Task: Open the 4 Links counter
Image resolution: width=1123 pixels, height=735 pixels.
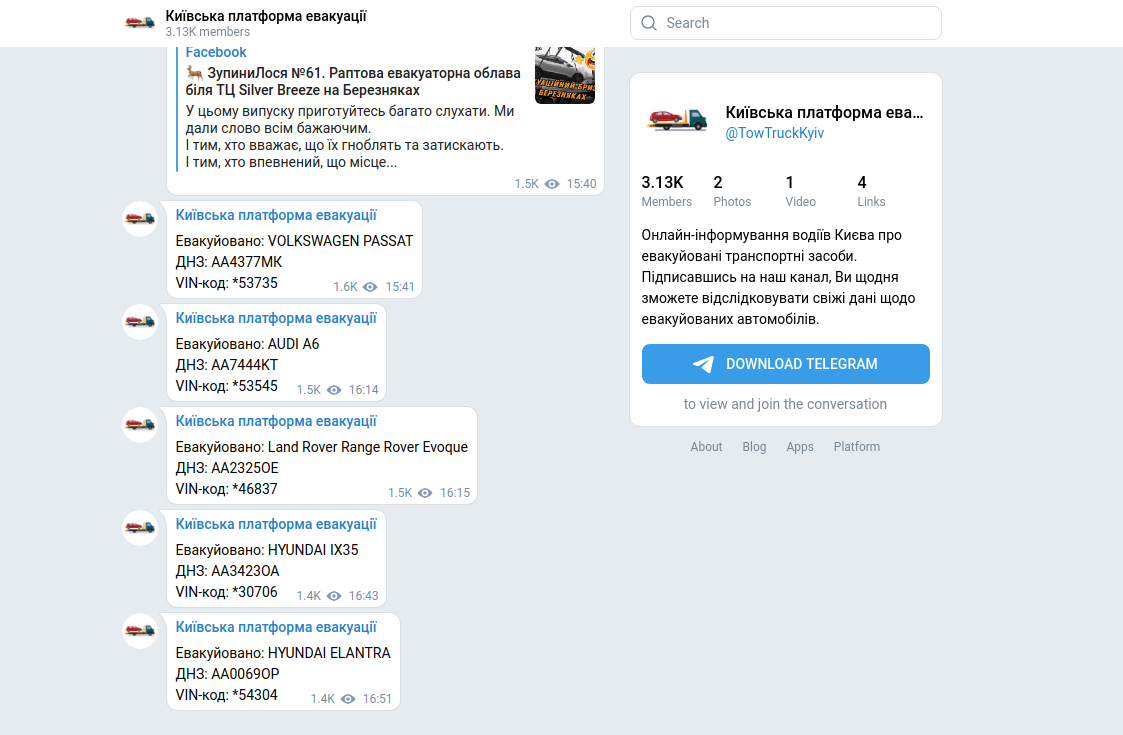Action: coord(871,191)
